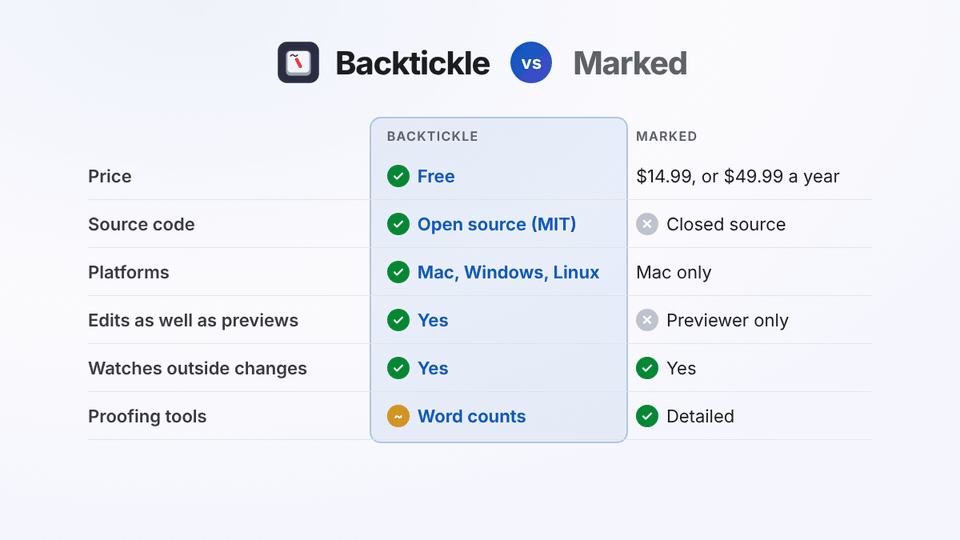Click the blue 'Free' text

click(436, 176)
